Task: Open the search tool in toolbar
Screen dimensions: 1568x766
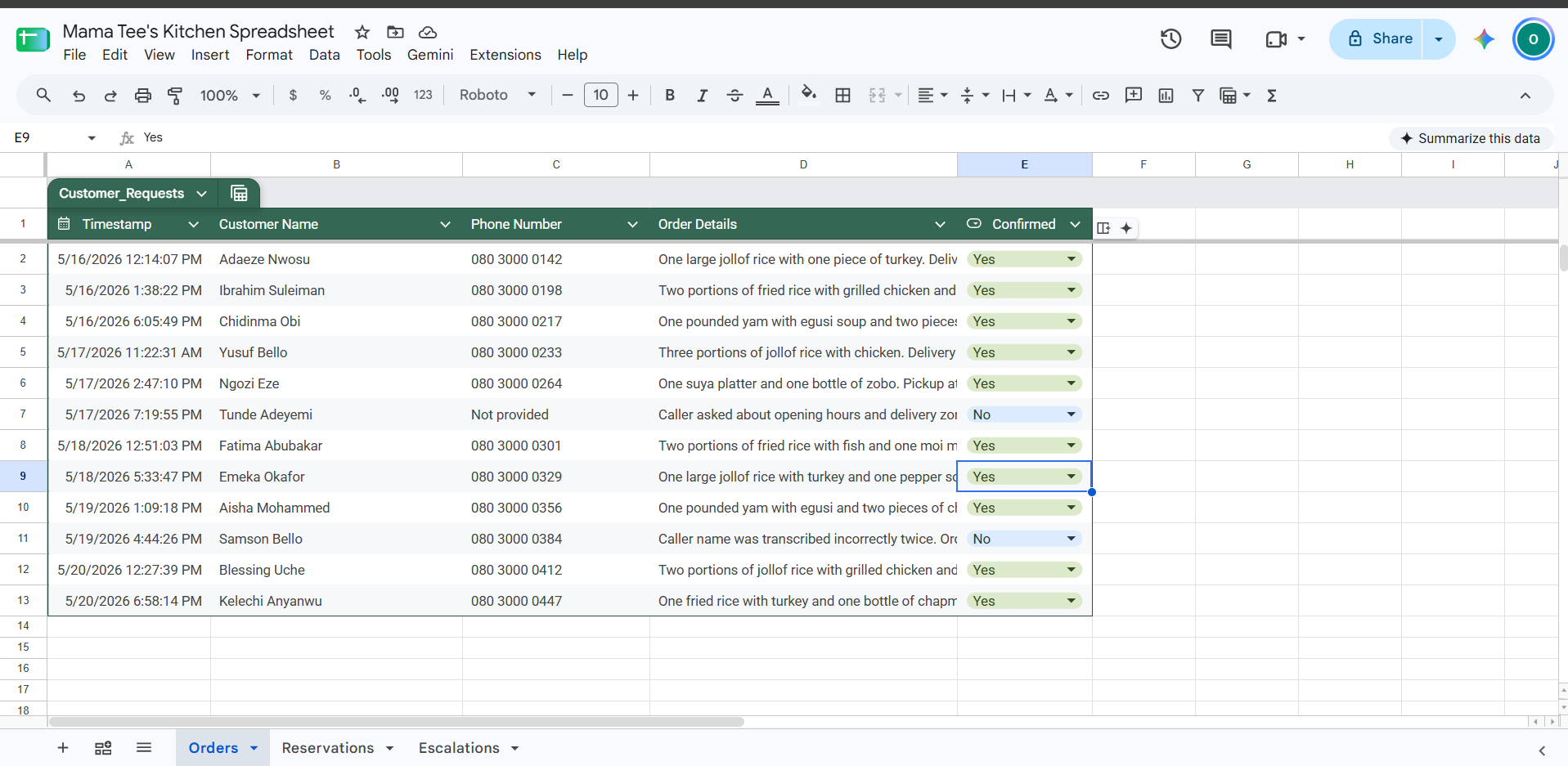Action: [x=43, y=95]
